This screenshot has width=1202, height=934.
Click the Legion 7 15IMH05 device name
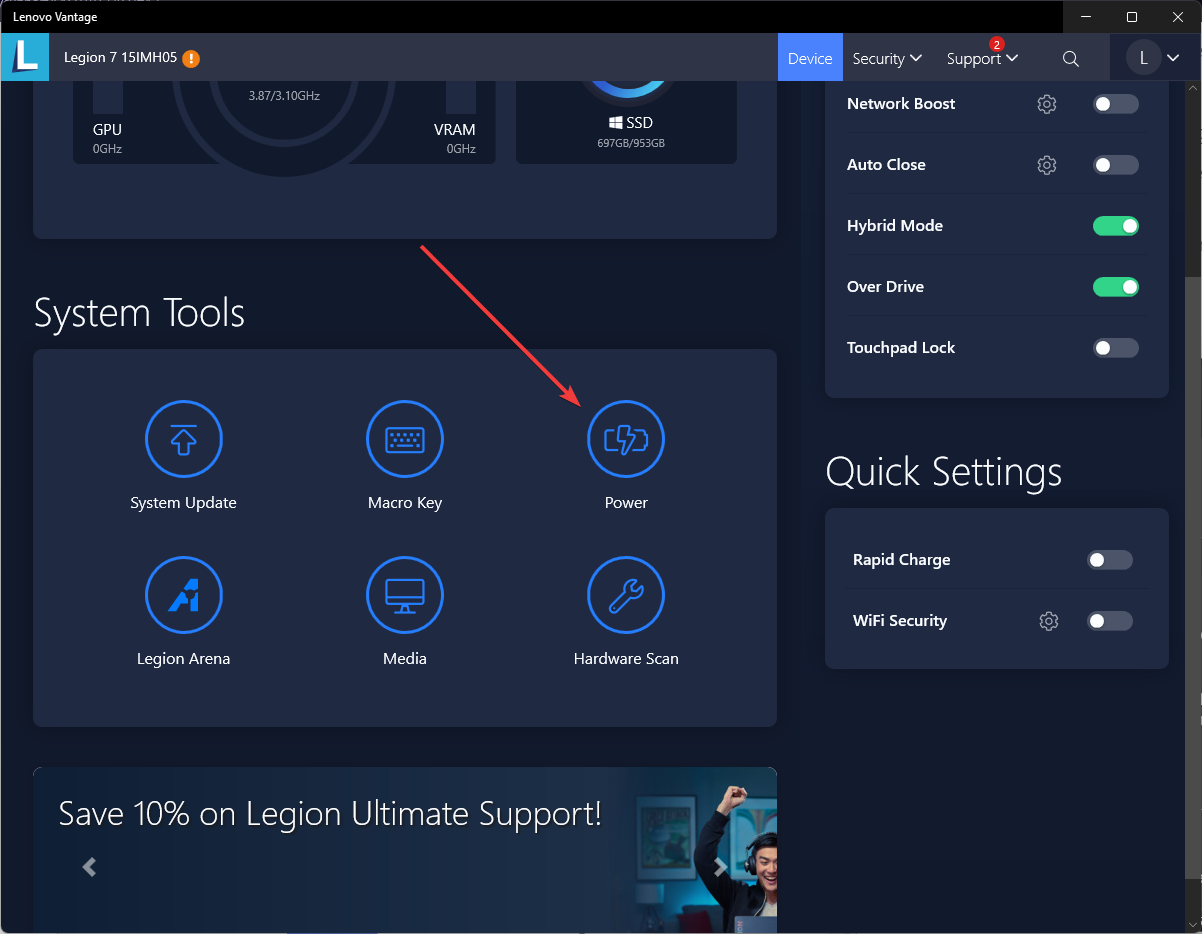coord(120,58)
